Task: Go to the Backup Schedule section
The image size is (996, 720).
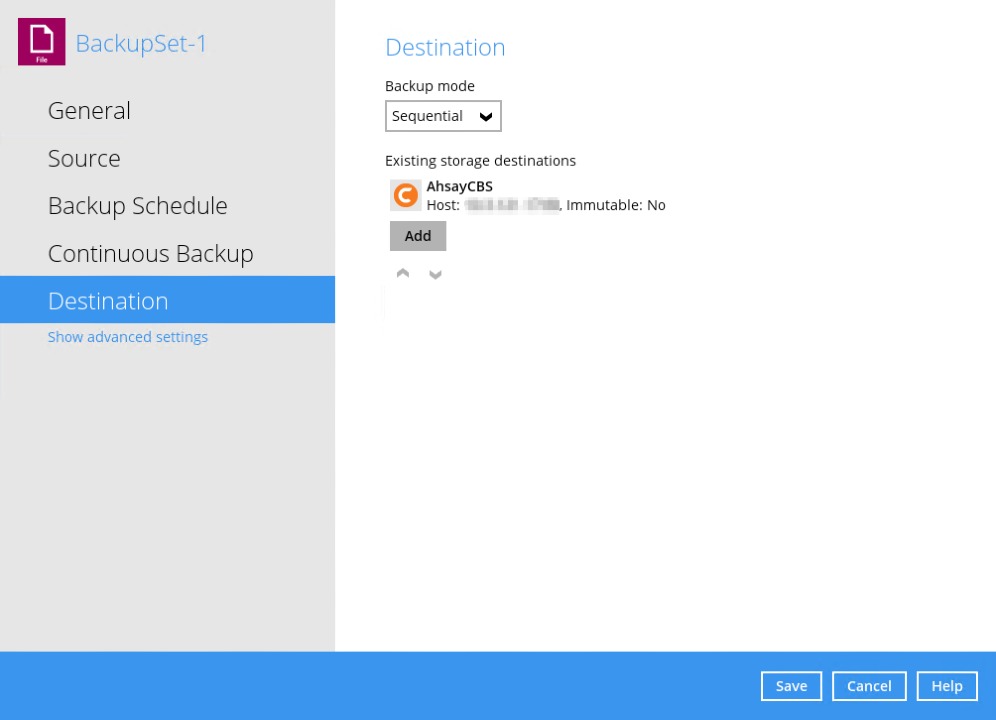Action: pos(138,206)
